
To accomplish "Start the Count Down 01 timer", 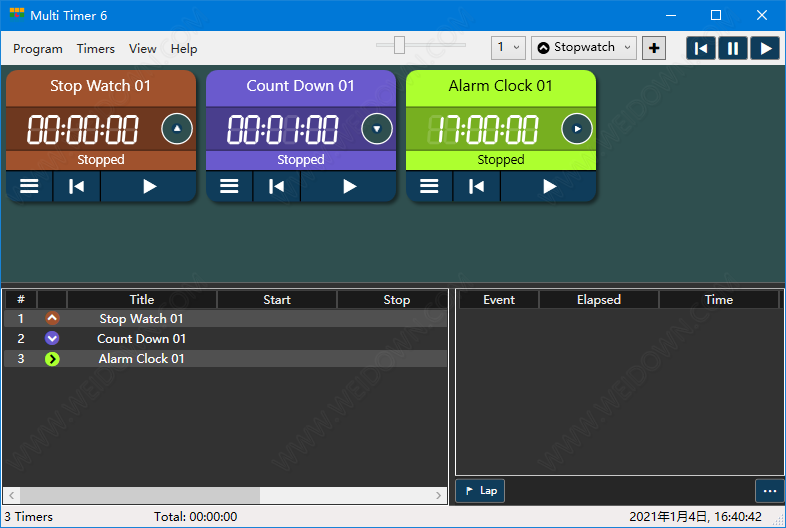I will tap(349, 186).
